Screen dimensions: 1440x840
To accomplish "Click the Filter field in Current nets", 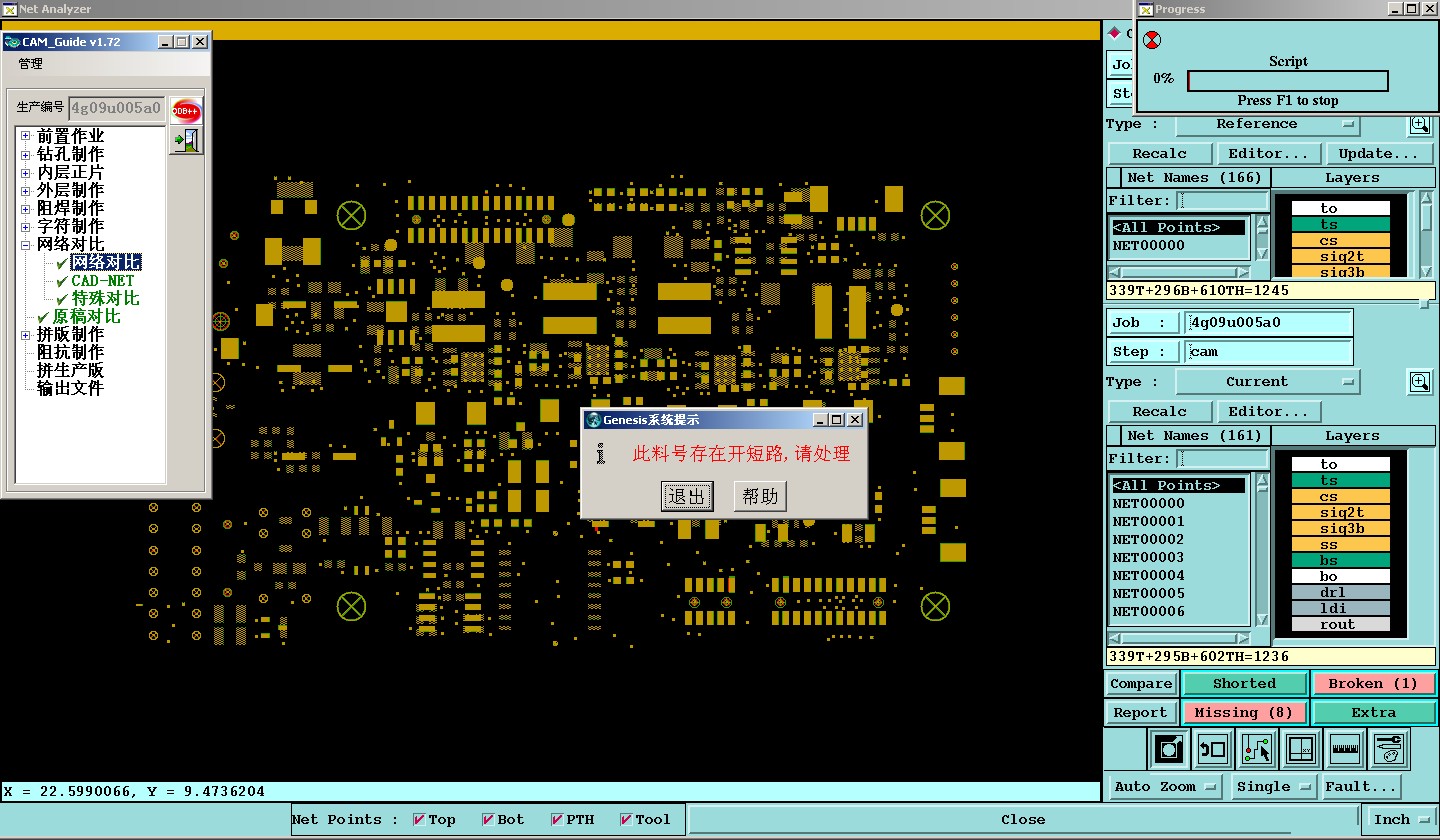I will pyautogui.click(x=1223, y=459).
